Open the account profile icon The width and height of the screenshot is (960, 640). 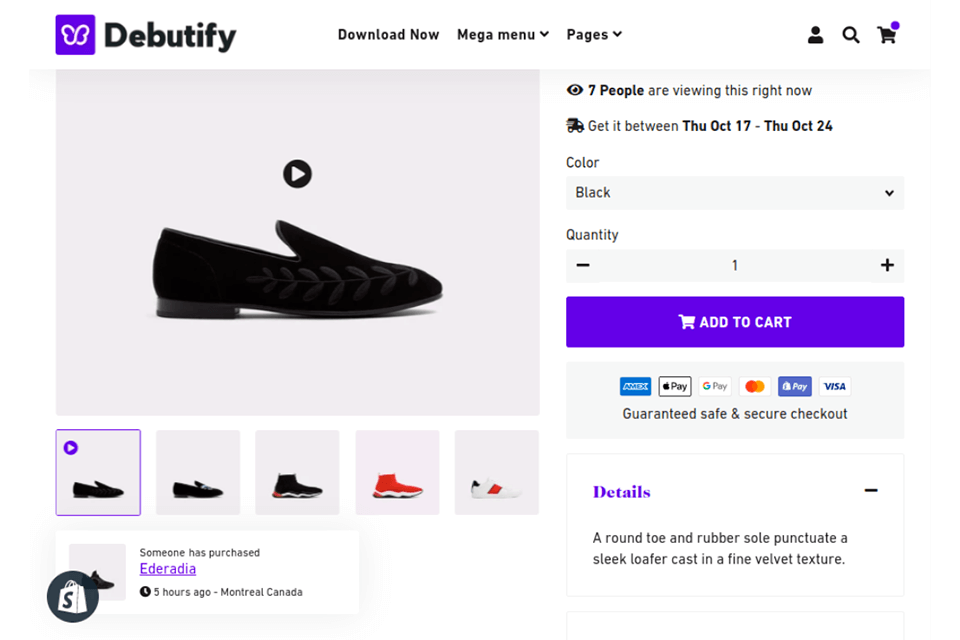click(815, 34)
